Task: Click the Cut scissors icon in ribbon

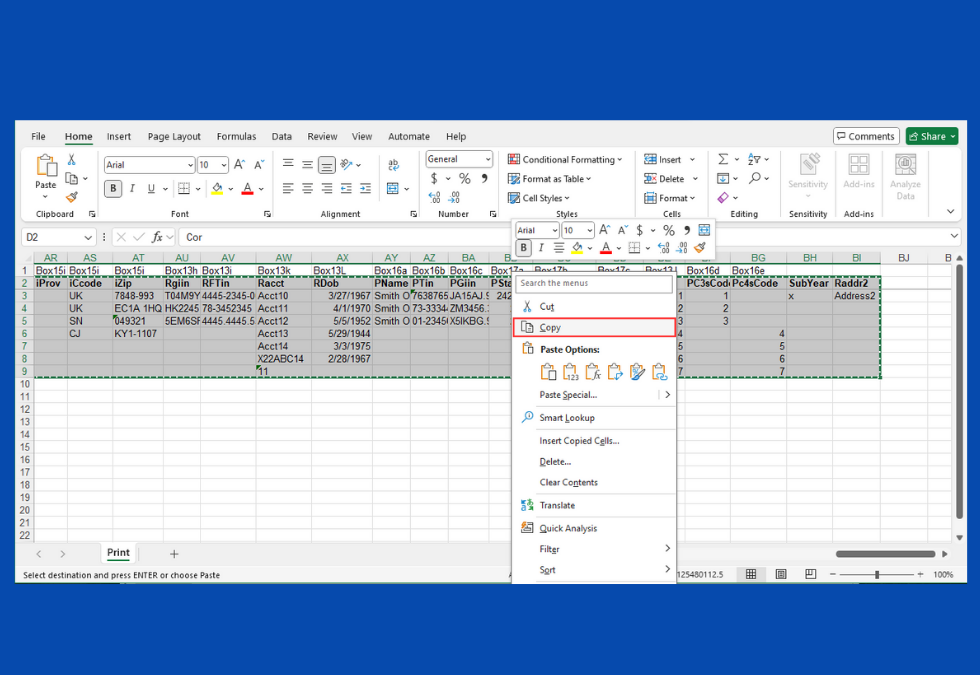Action: pos(72,160)
